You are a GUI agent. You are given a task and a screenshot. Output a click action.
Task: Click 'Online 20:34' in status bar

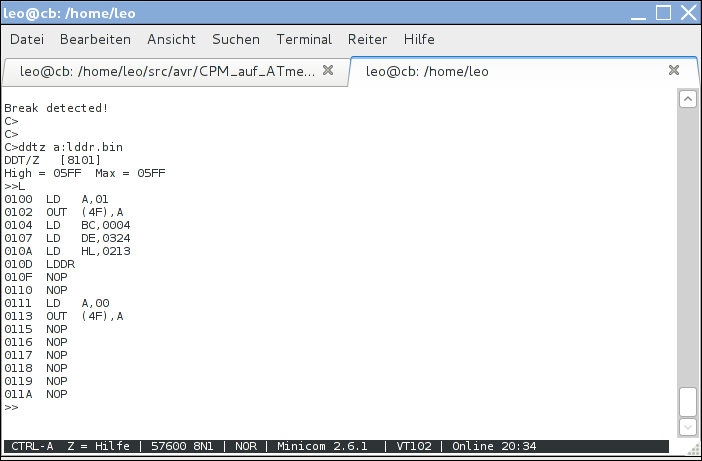point(494,446)
